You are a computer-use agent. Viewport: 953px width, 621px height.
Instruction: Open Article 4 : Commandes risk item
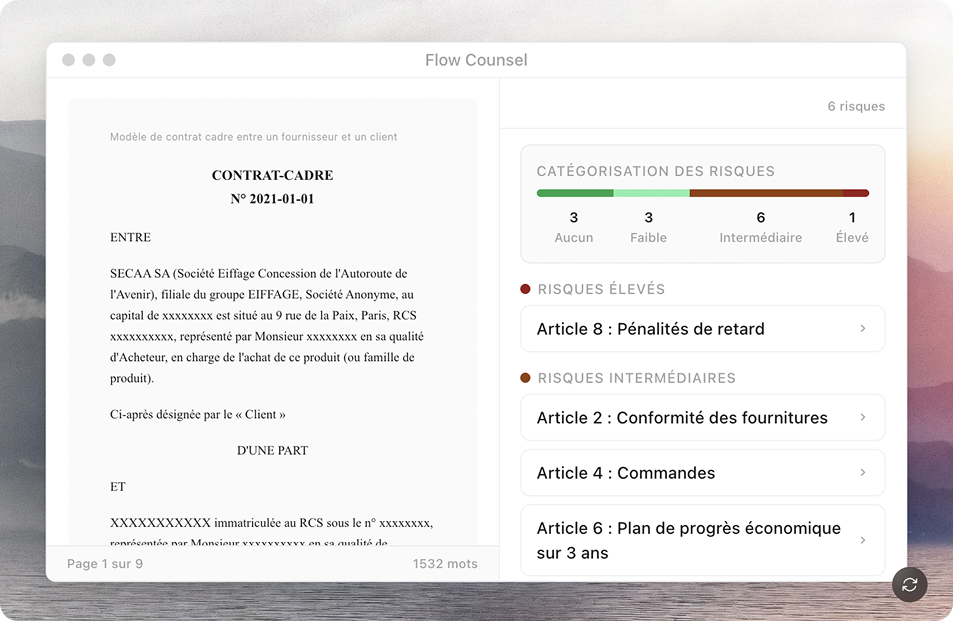[x=703, y=473]
